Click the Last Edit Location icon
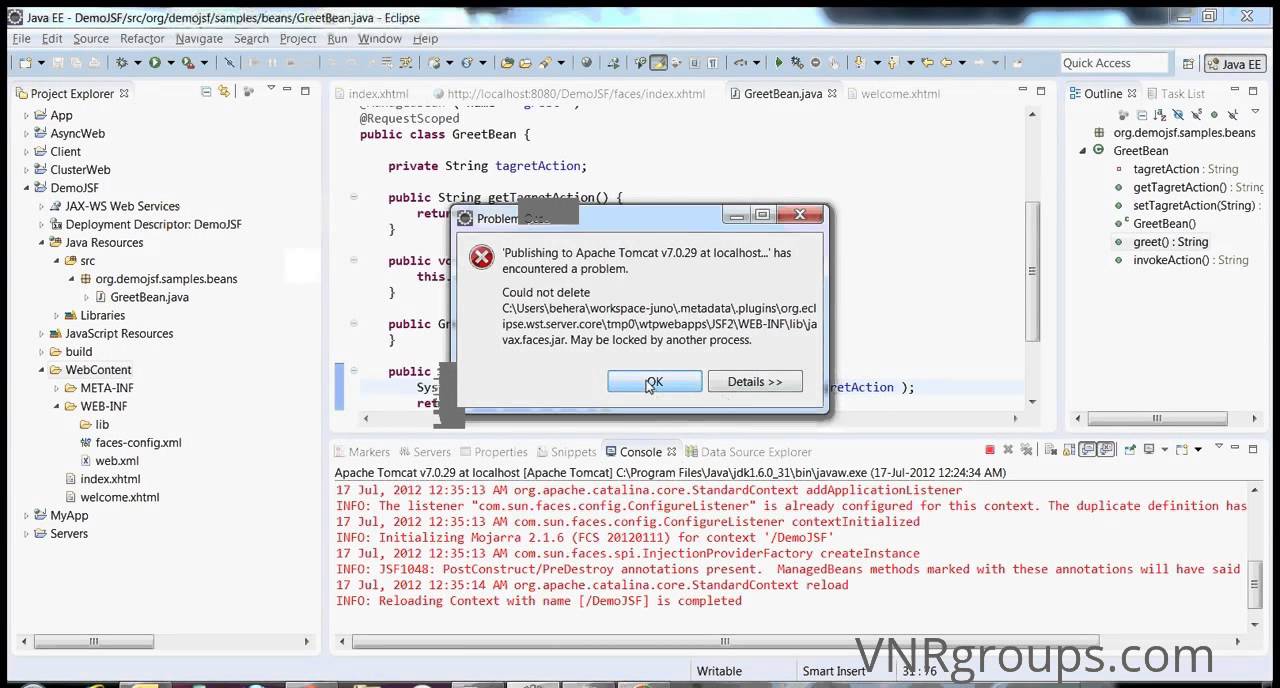The height and width of the screenshot is (688, 1280). coord(927,62)
